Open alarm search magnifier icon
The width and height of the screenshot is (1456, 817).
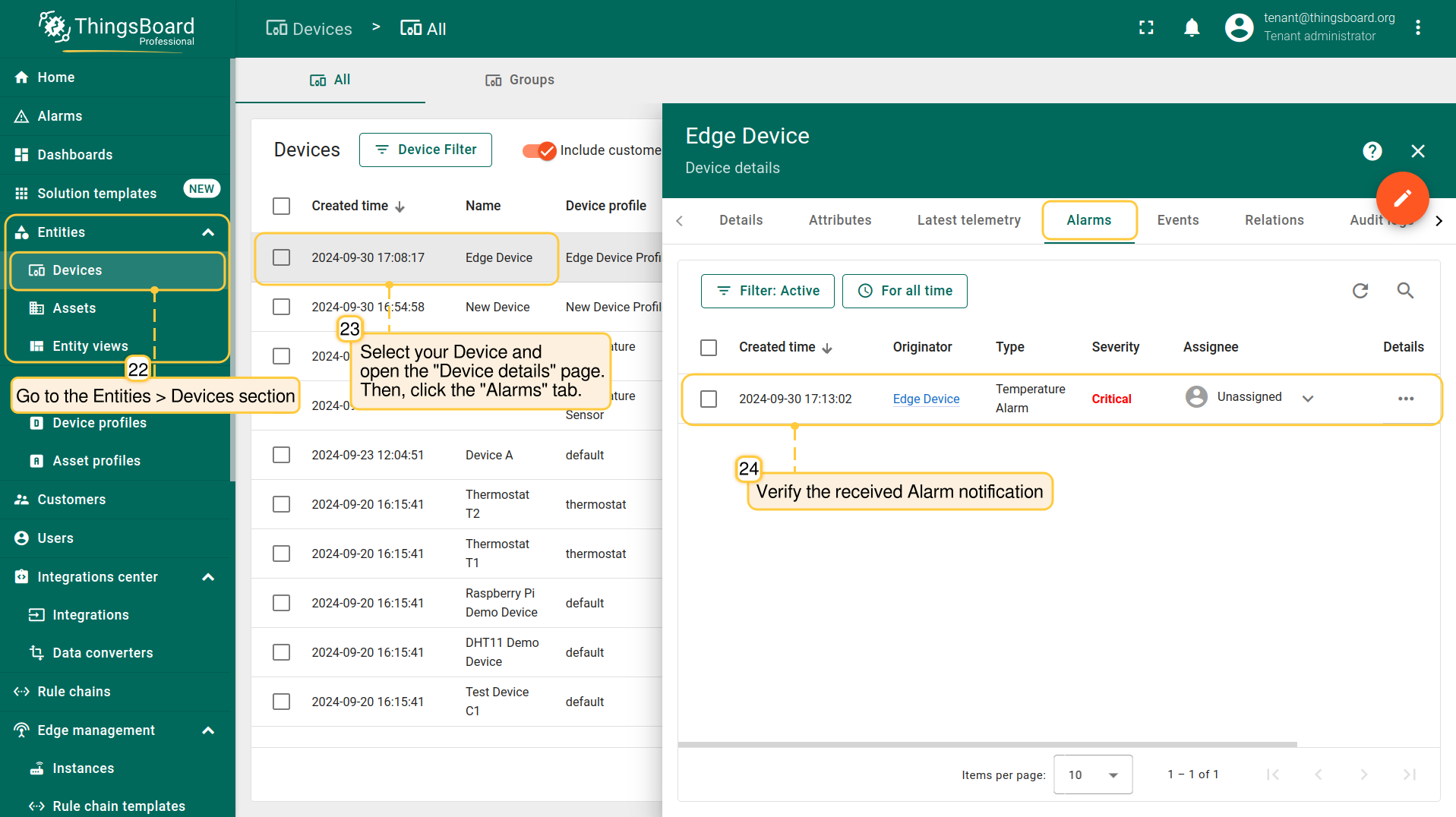click(x=1405, y=291)
